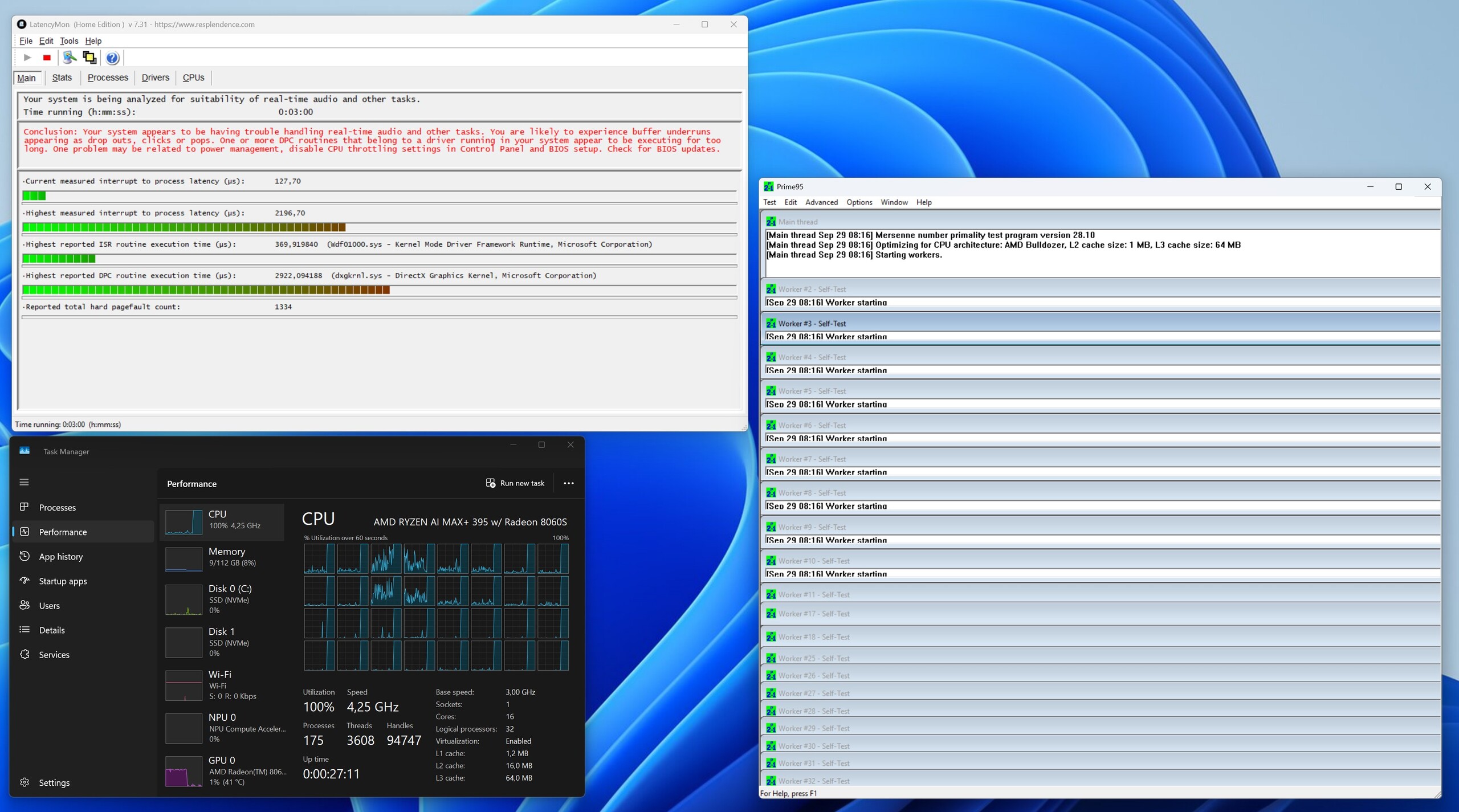Go to Startup apps in Task Manager
This screenshot has width=1459, height=812.
pos(63,581)
